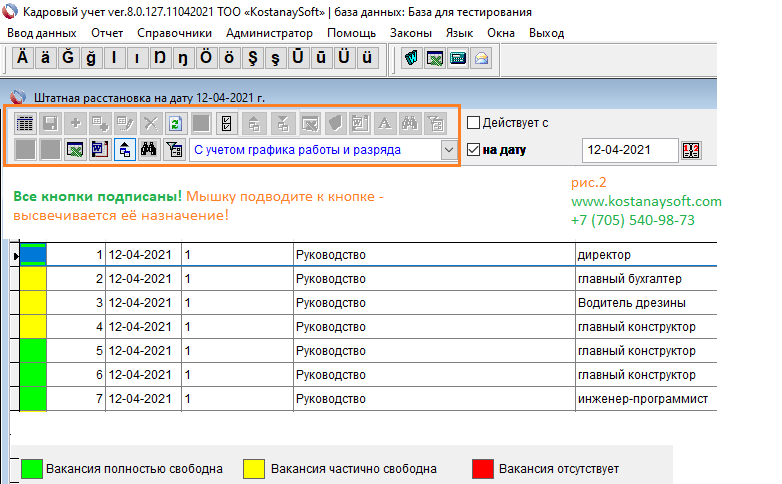This screenshot has width=782, height=484.
Task: Insert dotless lowercase ı character
Action: click(x=137, y=58)
